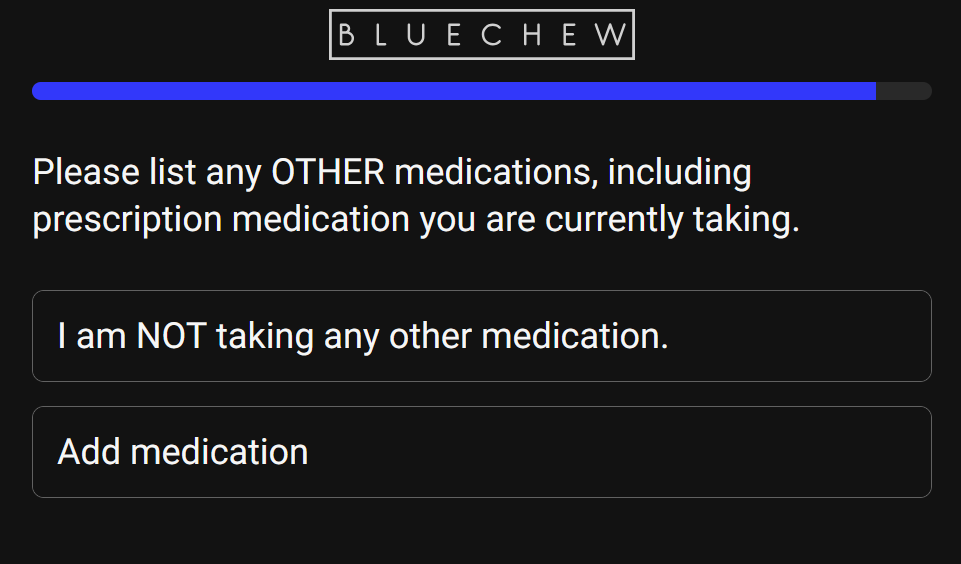Click the letter H in the BLUECHEW logo
The height and width of the screenshot is (564, 961).
coord(531,35)
